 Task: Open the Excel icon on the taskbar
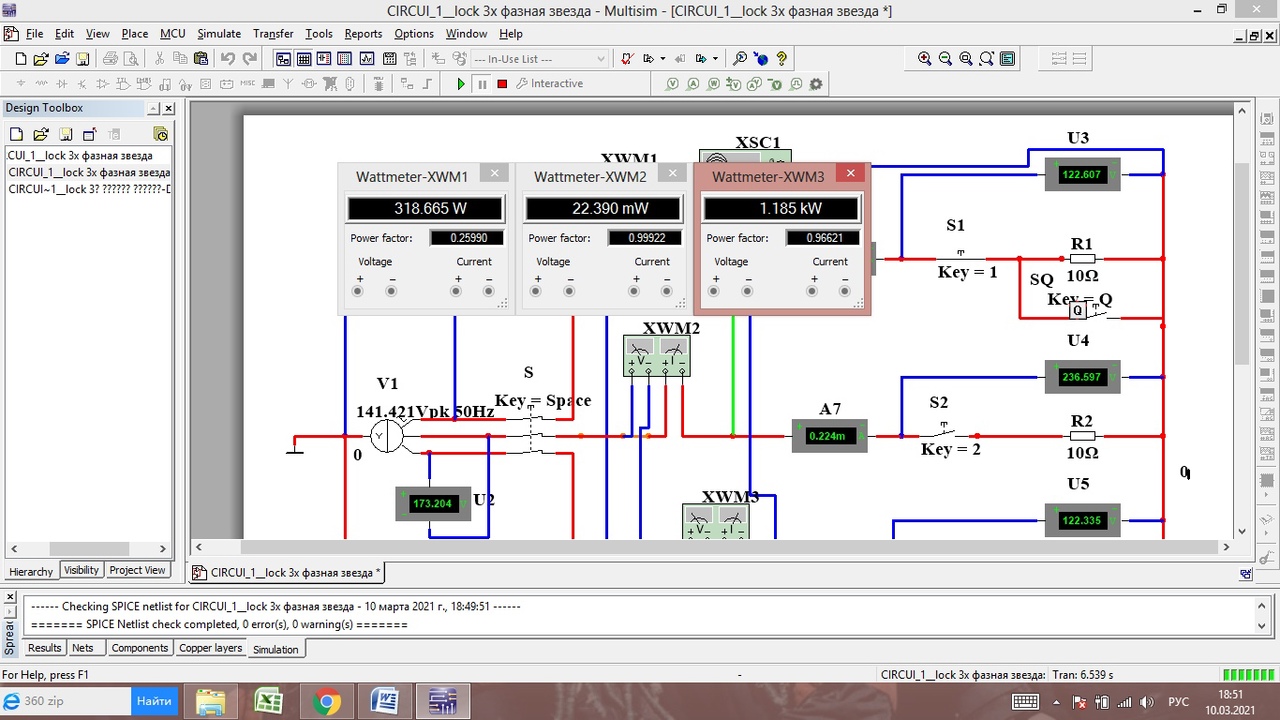pyautogui.click(x=269, y=701)
